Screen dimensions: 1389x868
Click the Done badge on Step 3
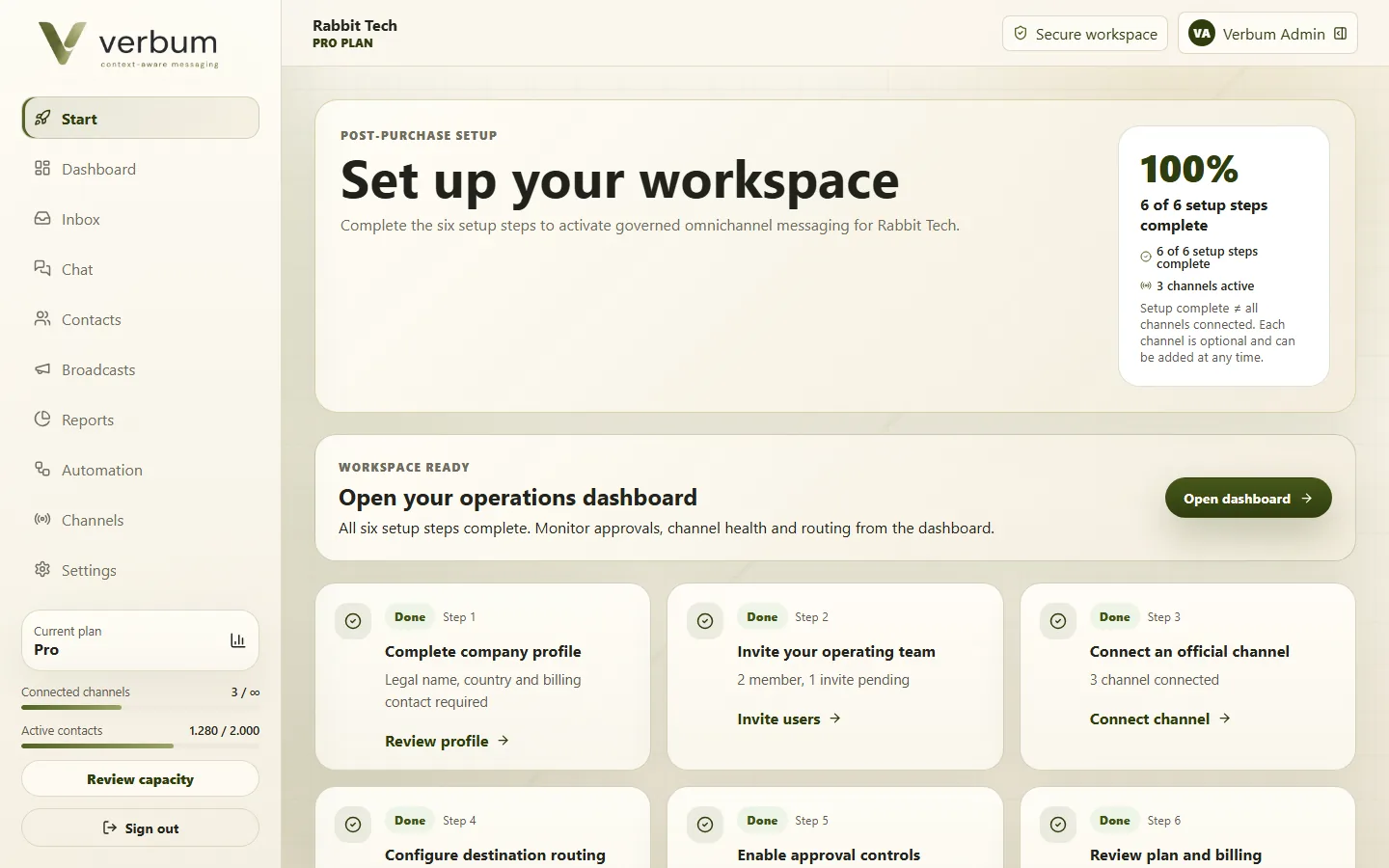coord(1115,617)
